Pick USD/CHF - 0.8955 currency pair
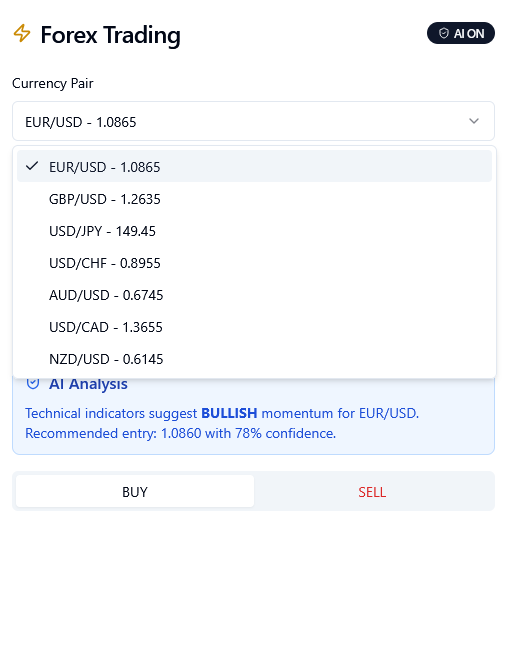The height and width of the screenshot is (648, 517). coord(254,263)
